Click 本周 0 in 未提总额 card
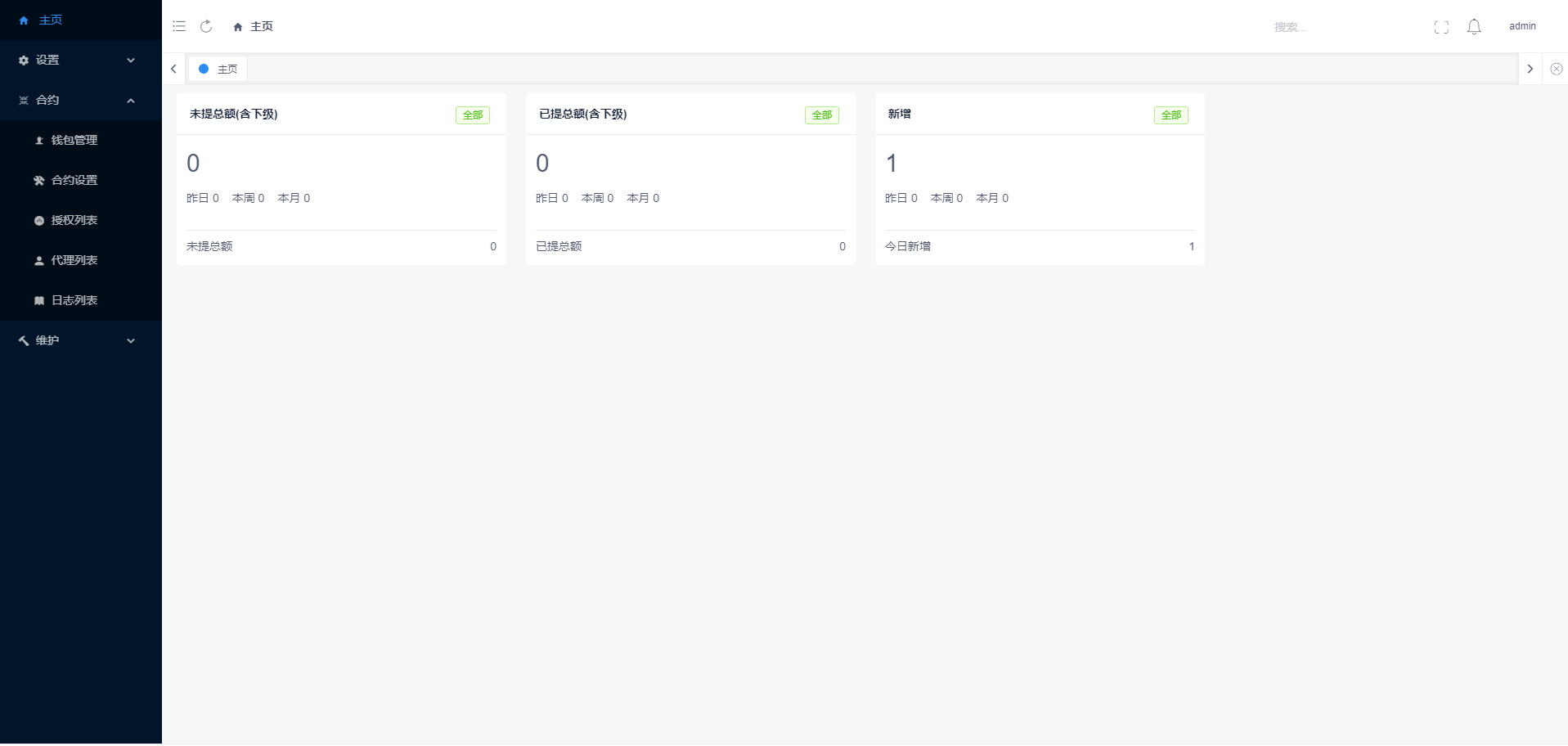Viewport: 1568px width, 746px height. (249, 198)
